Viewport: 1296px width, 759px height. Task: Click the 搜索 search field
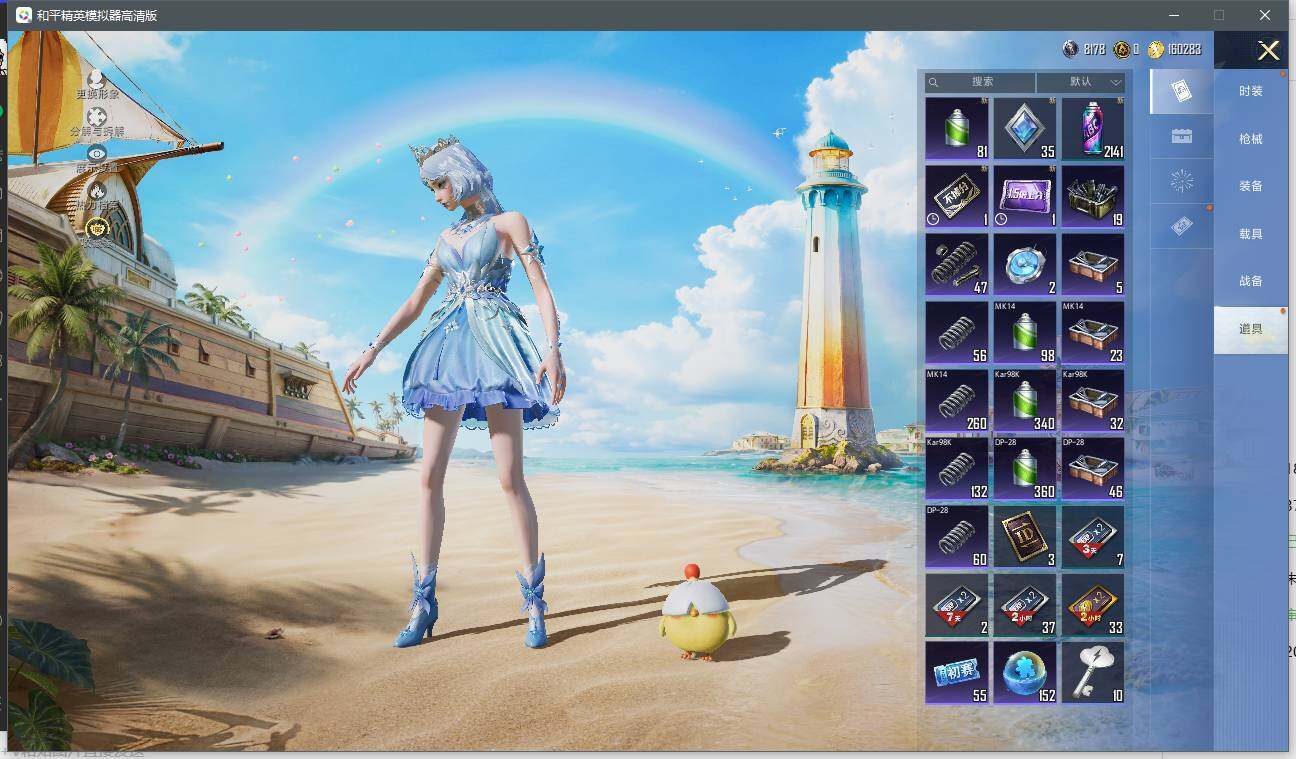pos(980,82)
